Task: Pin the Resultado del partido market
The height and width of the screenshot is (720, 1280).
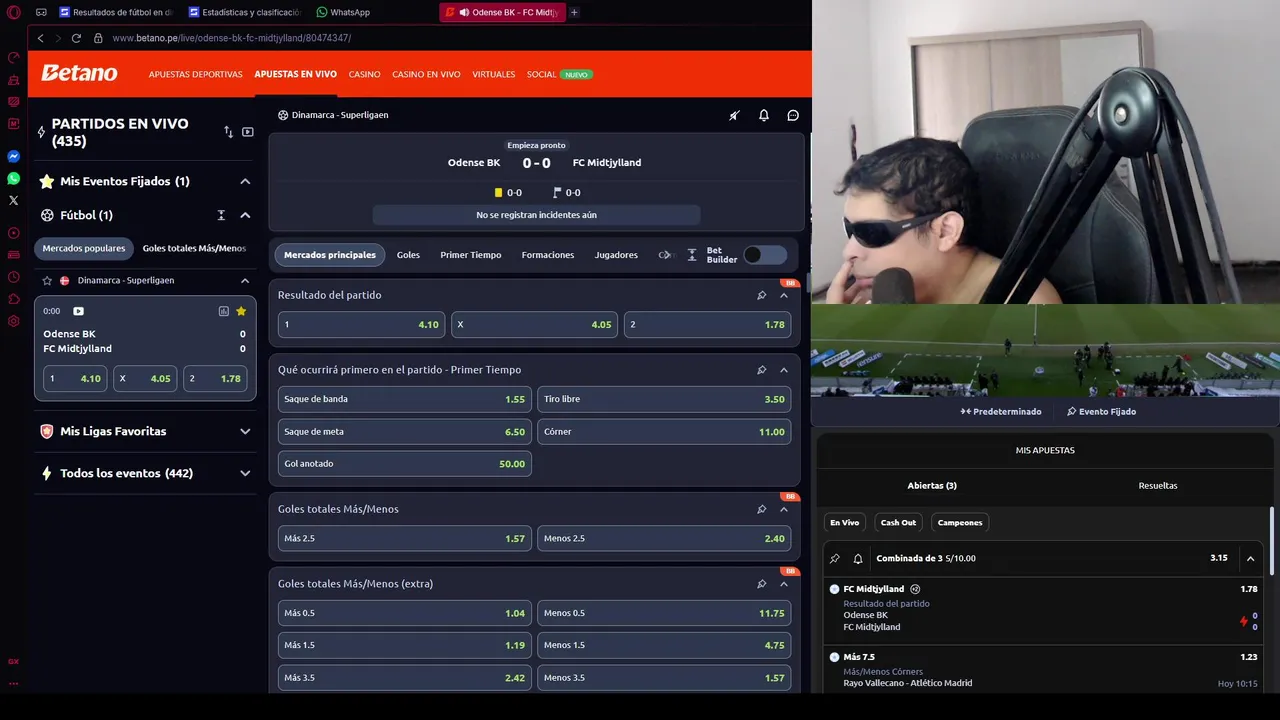Action: point(761,295)
